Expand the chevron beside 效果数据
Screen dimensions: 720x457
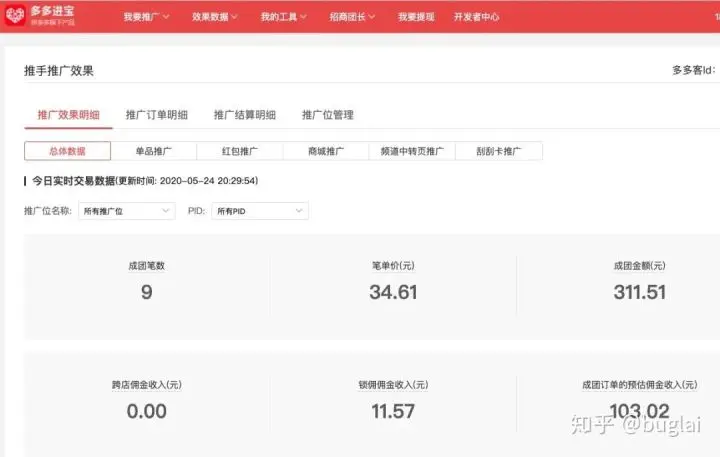pyautogui.click(x=234, y=17)
